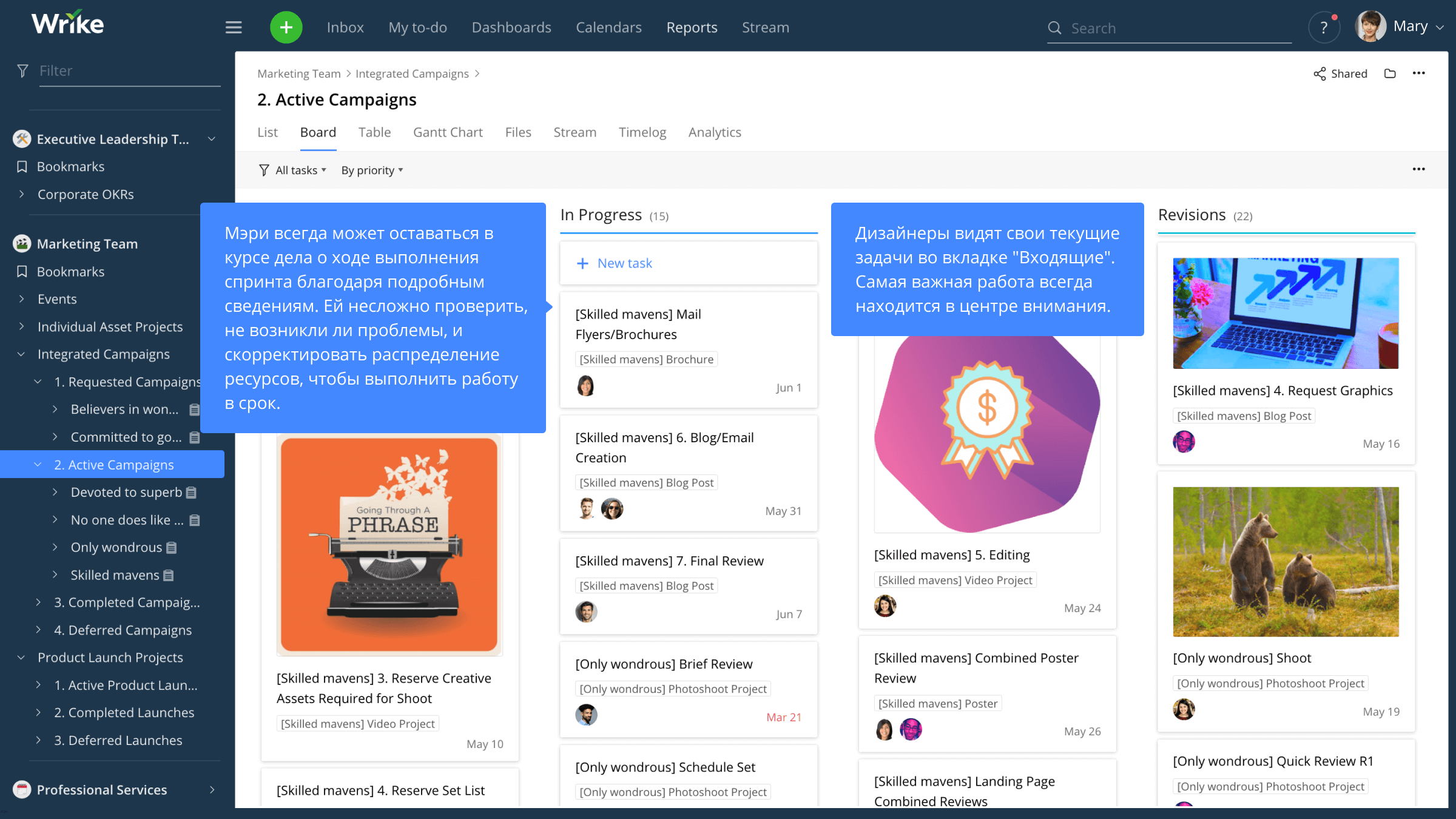Viewport: 1456px width, 819px height.
Task: Click the [Skilled mavens] Brochure tag
Action: 646,359
